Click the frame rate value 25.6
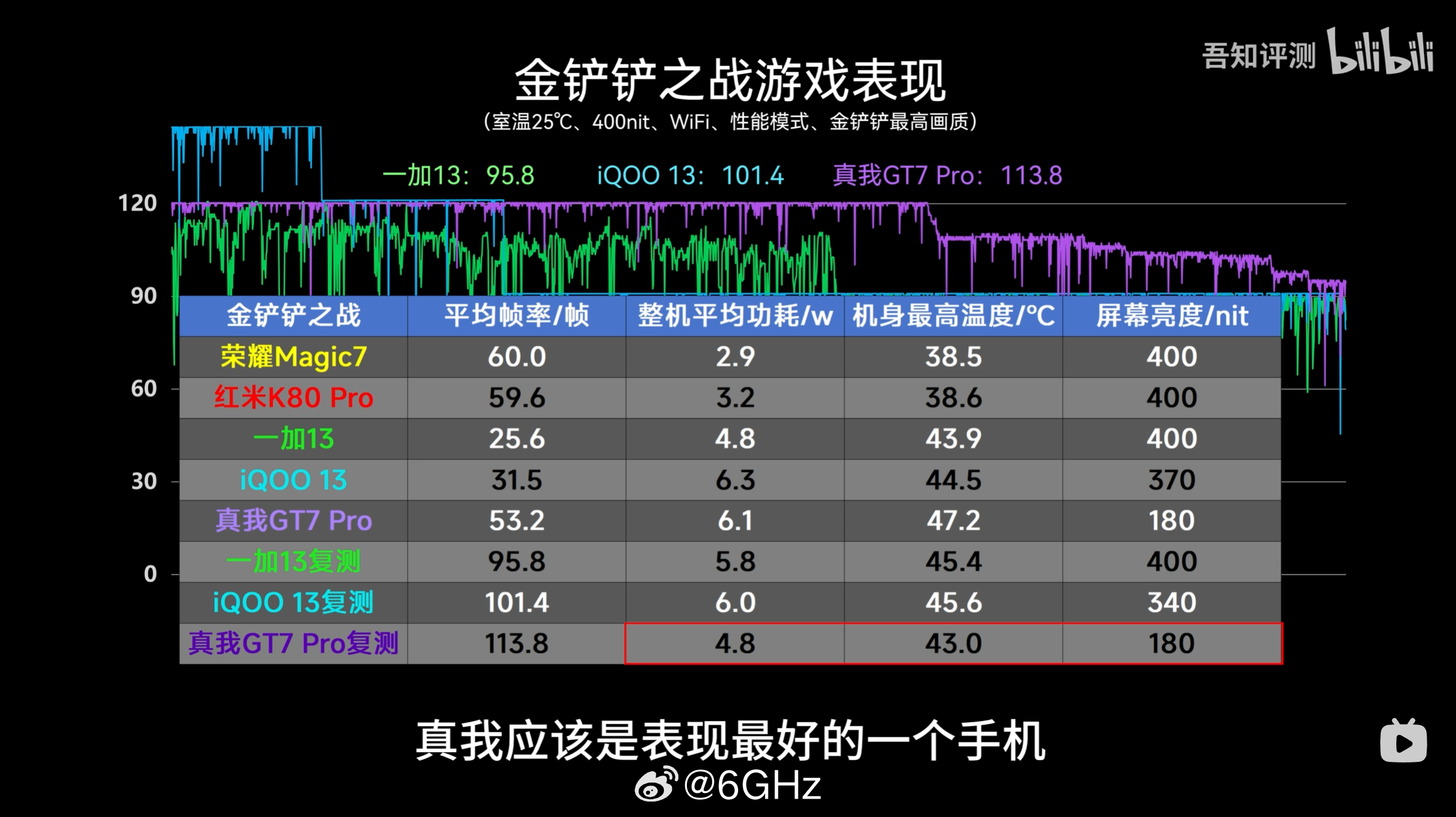This screenshot has width=1456, height=817. (517, 439)
